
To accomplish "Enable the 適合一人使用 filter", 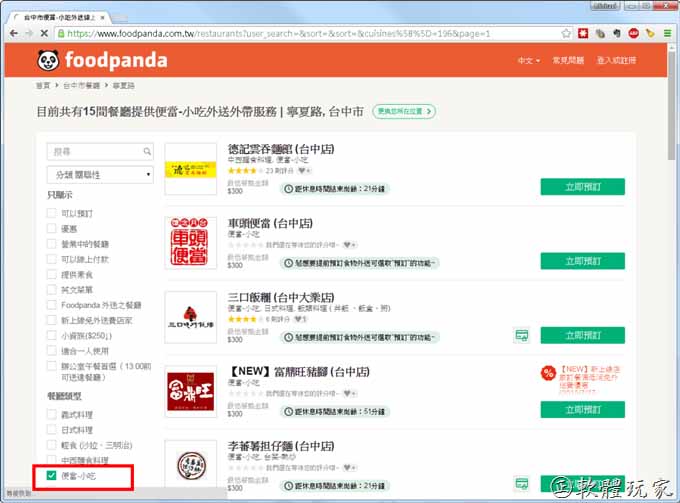I will (52, 350).
